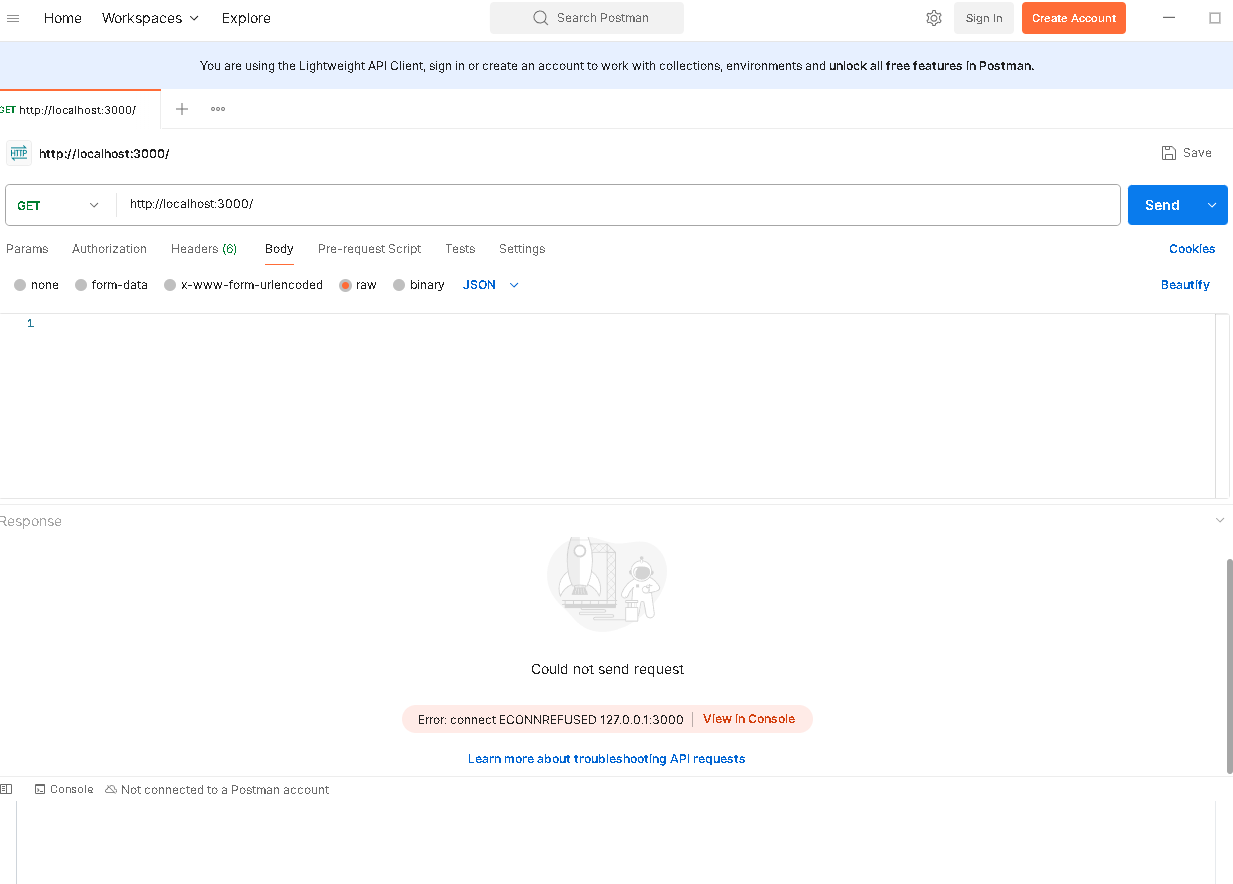Add a new request tab with plus icon

click(182, 109)
